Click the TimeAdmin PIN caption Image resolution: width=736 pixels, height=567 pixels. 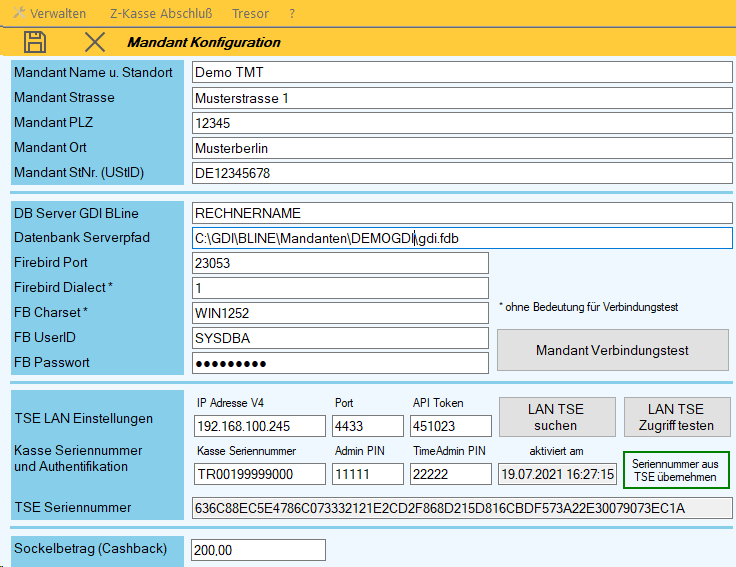point(449,451)
